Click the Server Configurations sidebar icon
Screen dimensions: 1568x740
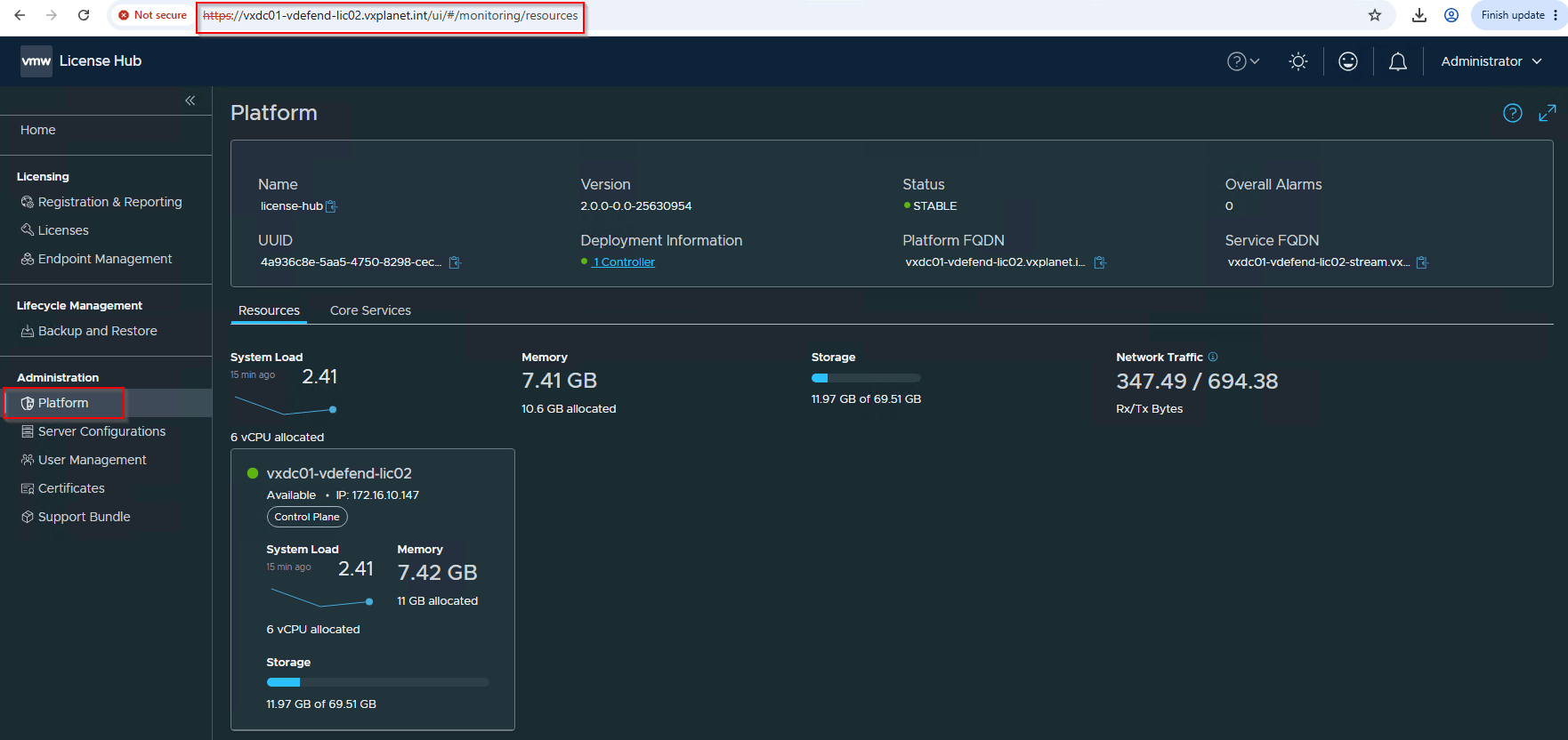(x=28, y=431)
